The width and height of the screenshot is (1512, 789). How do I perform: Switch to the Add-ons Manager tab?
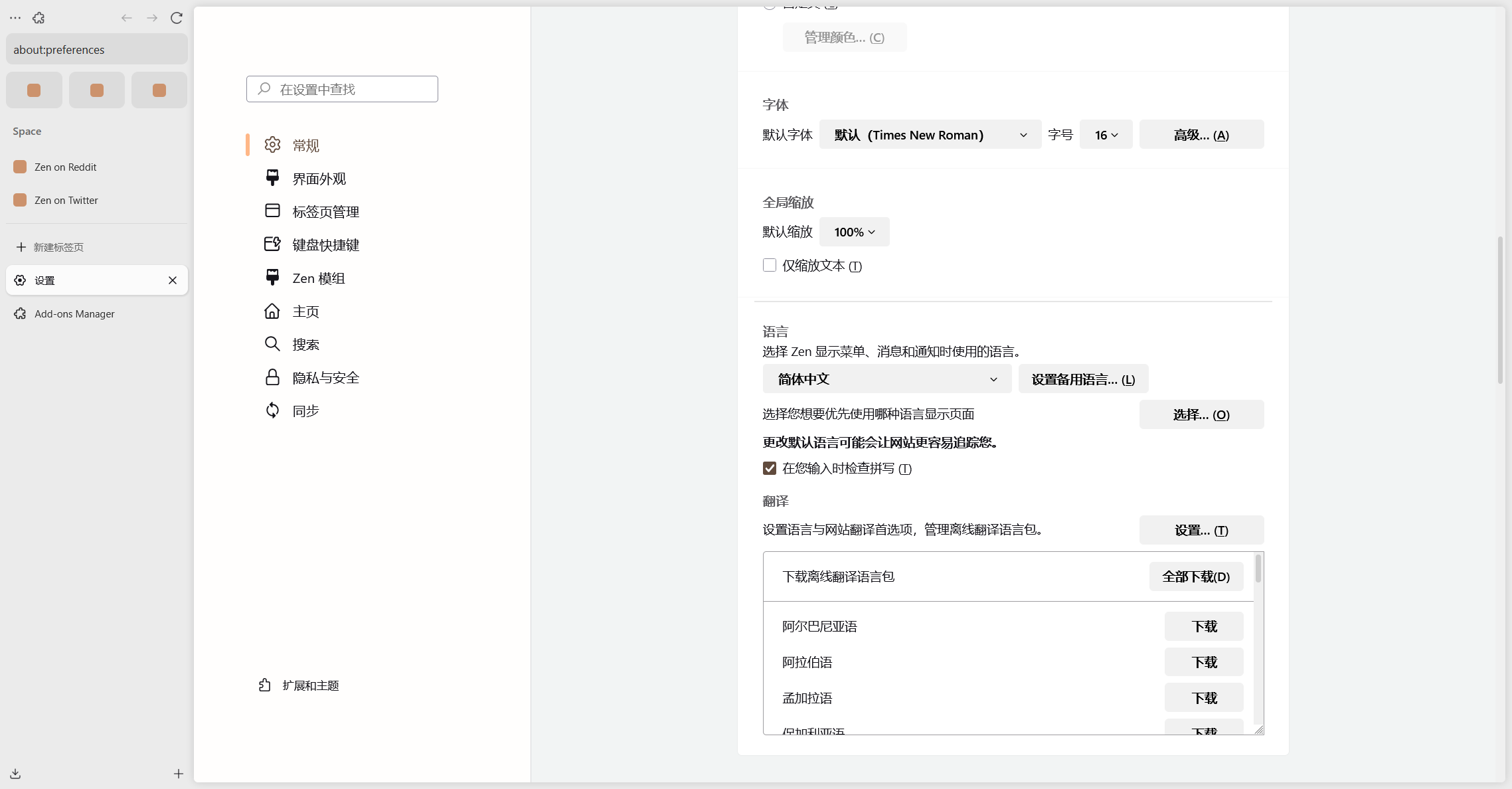97,313
